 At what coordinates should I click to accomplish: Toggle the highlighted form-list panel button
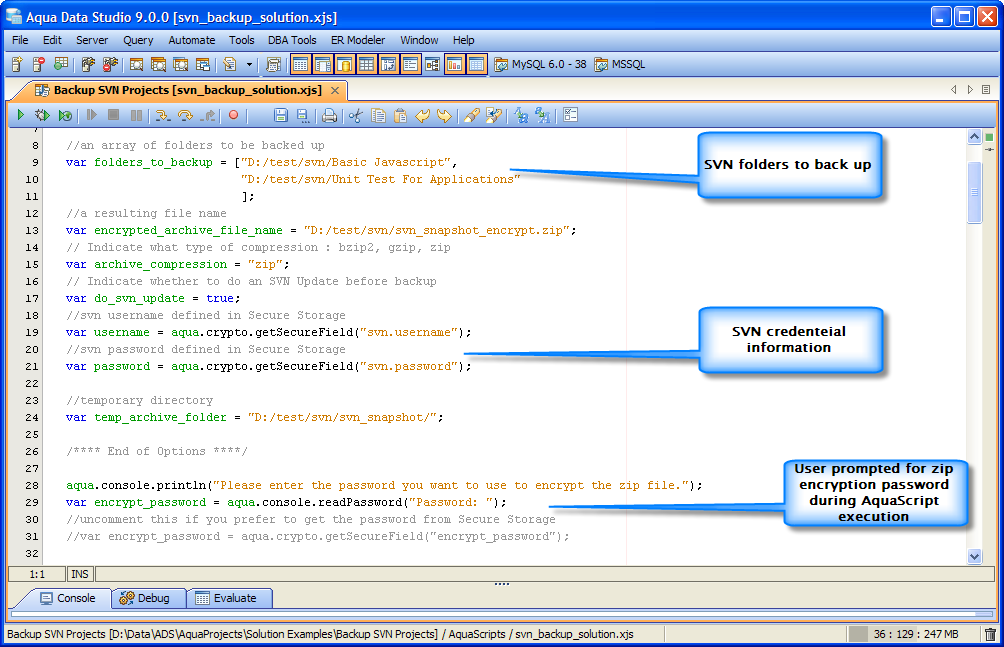tap(410, 64)
